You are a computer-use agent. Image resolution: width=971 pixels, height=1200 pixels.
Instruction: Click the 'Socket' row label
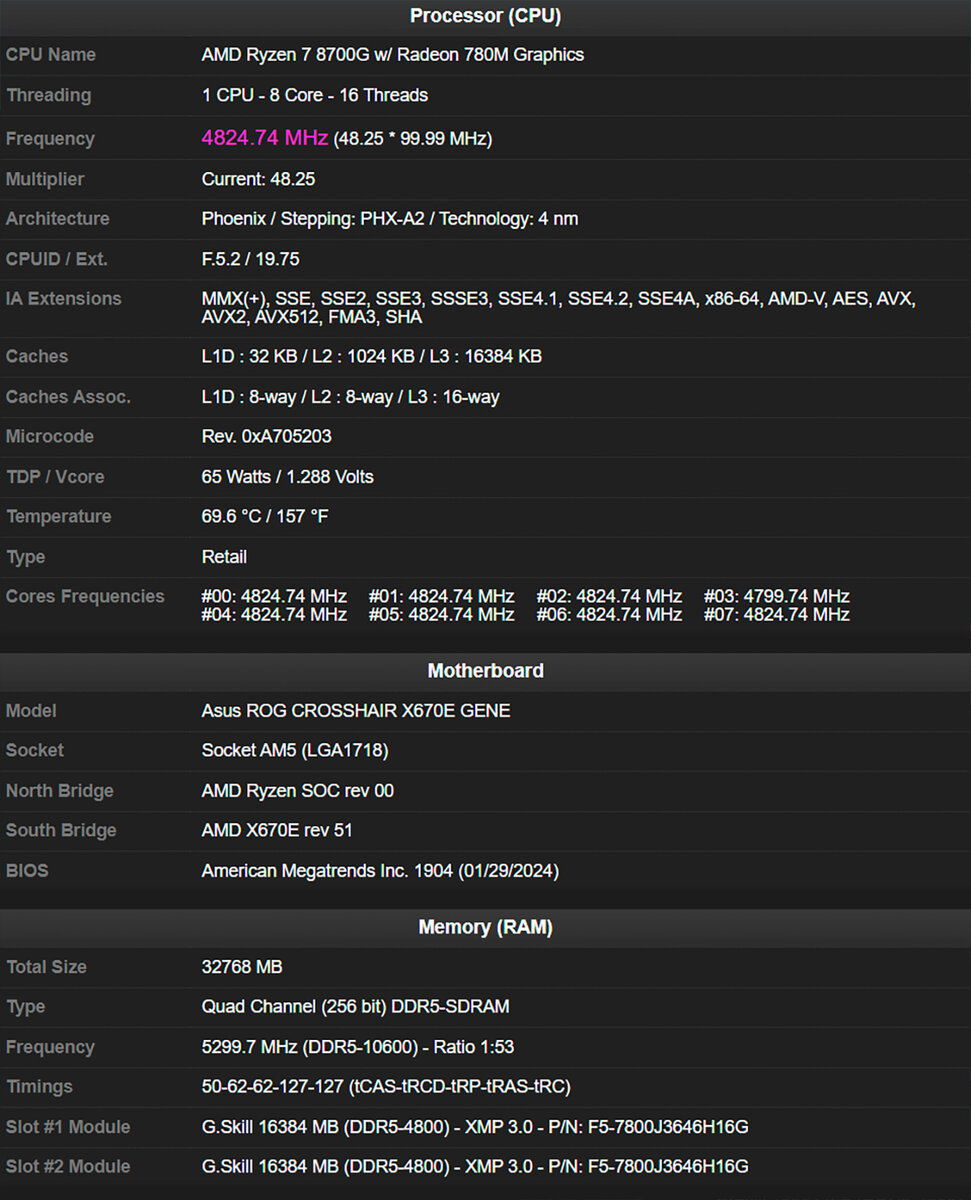click(35, 750)
